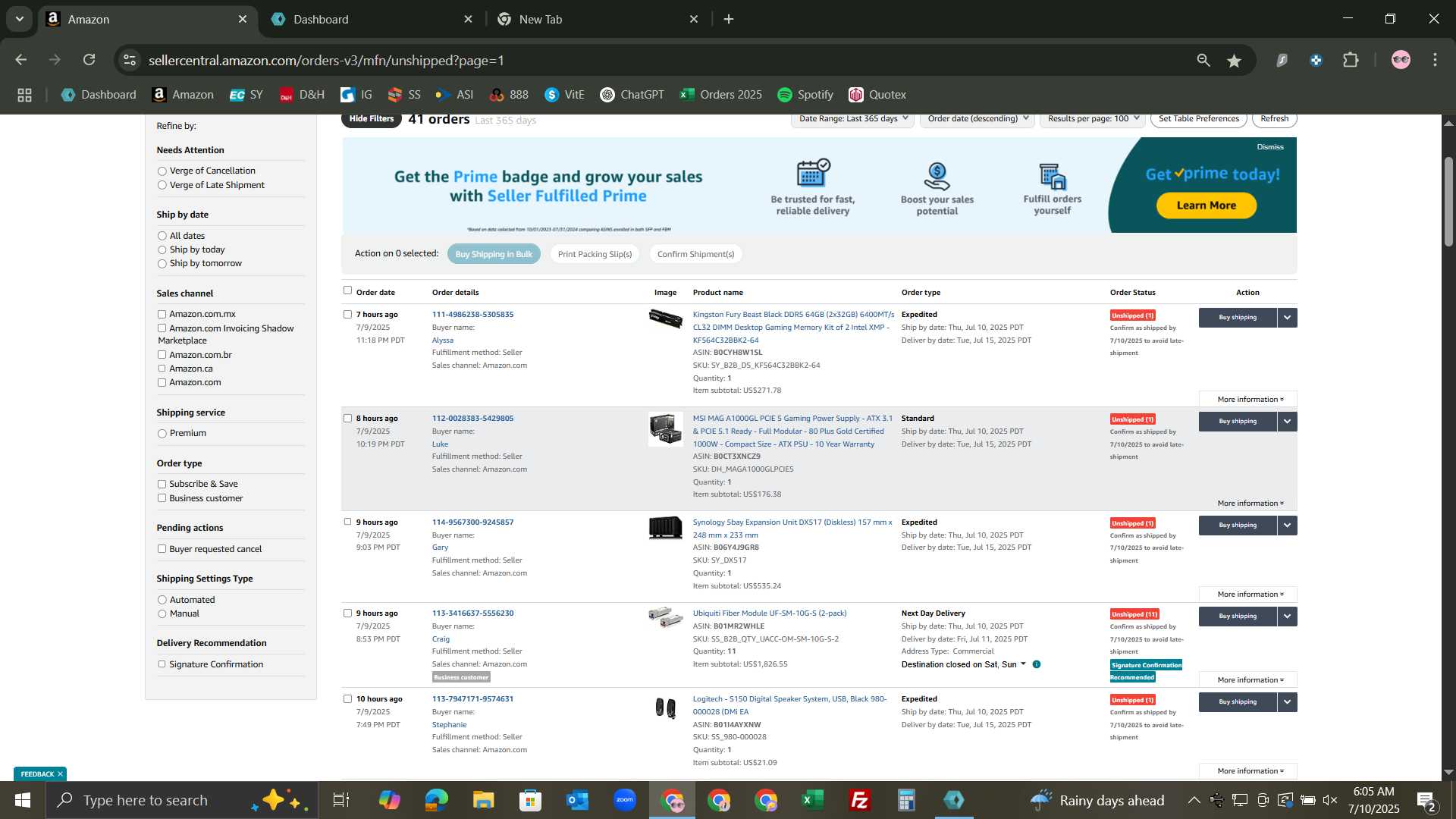The image size is (1456, 819).
Task: Open the Spotify bookmark
Action: [x=805, y=95]
